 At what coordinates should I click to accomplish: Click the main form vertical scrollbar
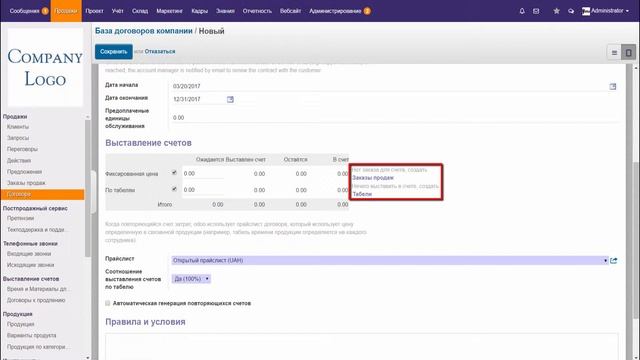(636, 240)
